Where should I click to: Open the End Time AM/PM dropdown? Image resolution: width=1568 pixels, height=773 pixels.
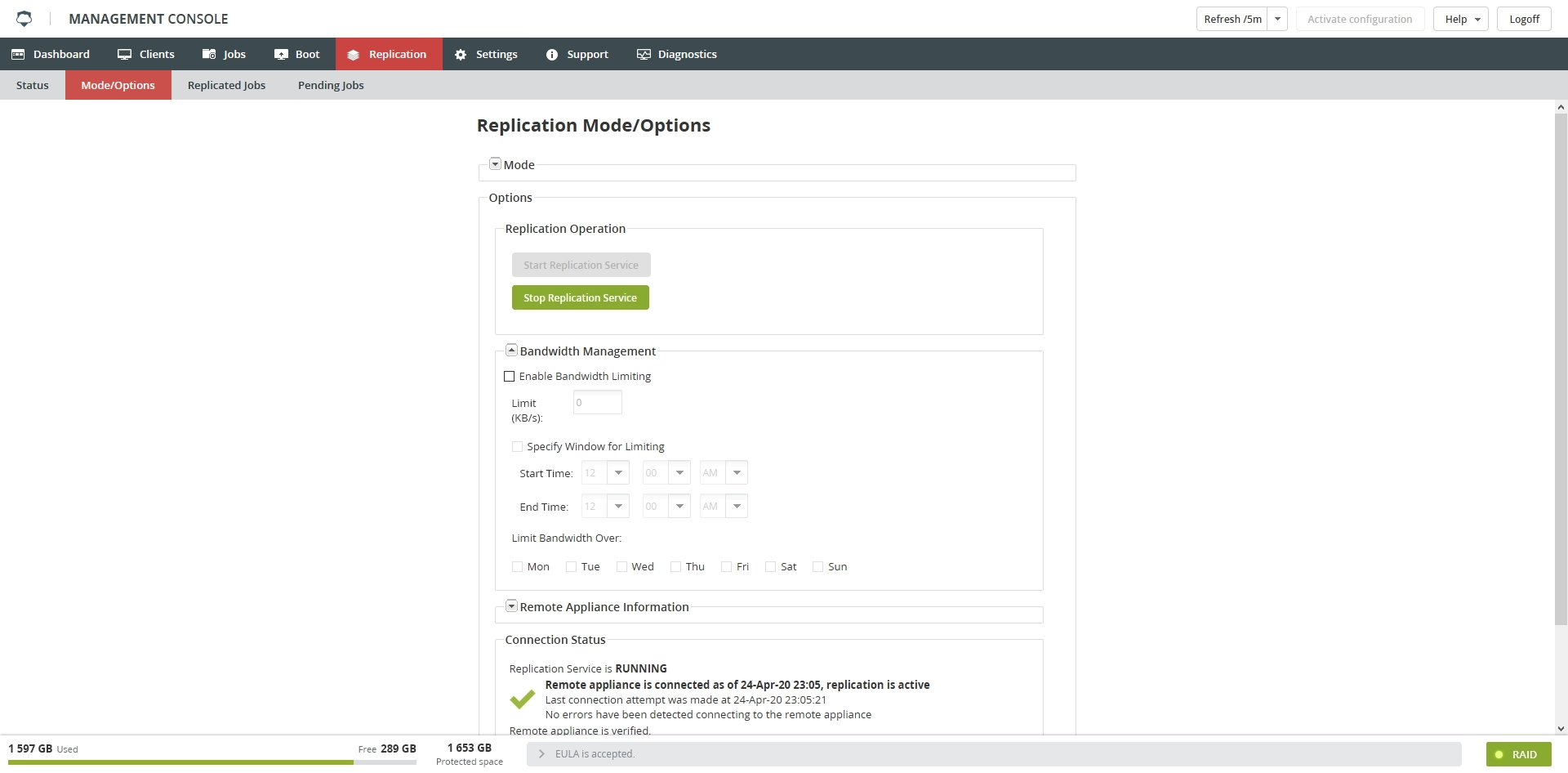(x=737, y=506)
